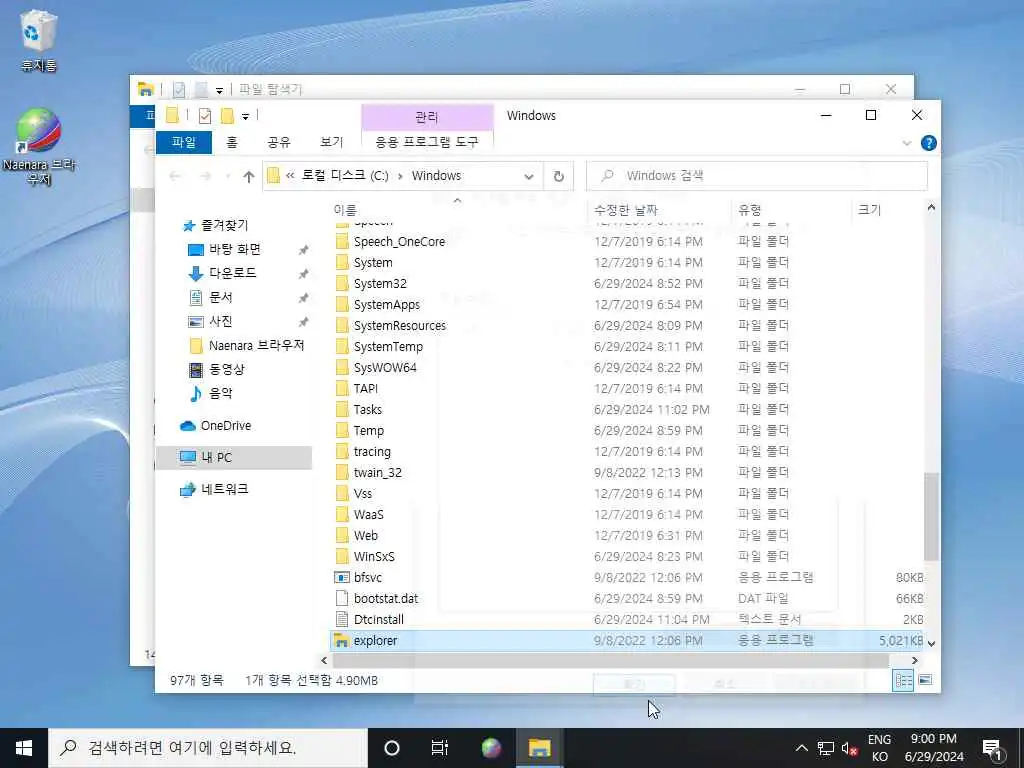Image resolution: width=1024 pixels, height=768 pixels.
Task: Select 네트워크 in the navigation pane
Action: tap(214, 489)
